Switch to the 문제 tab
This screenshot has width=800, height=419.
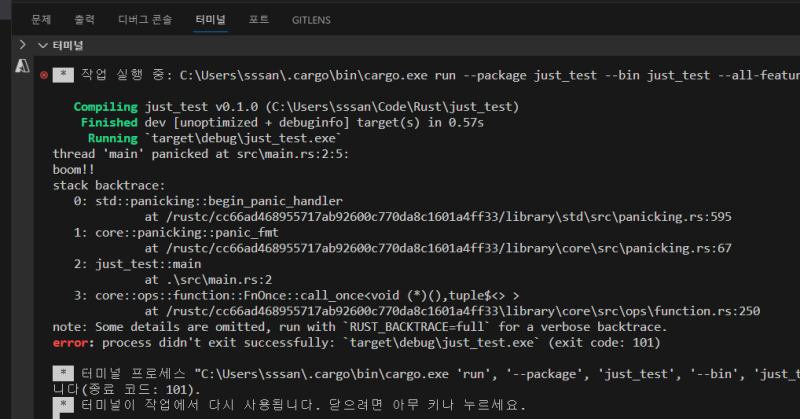41,19
